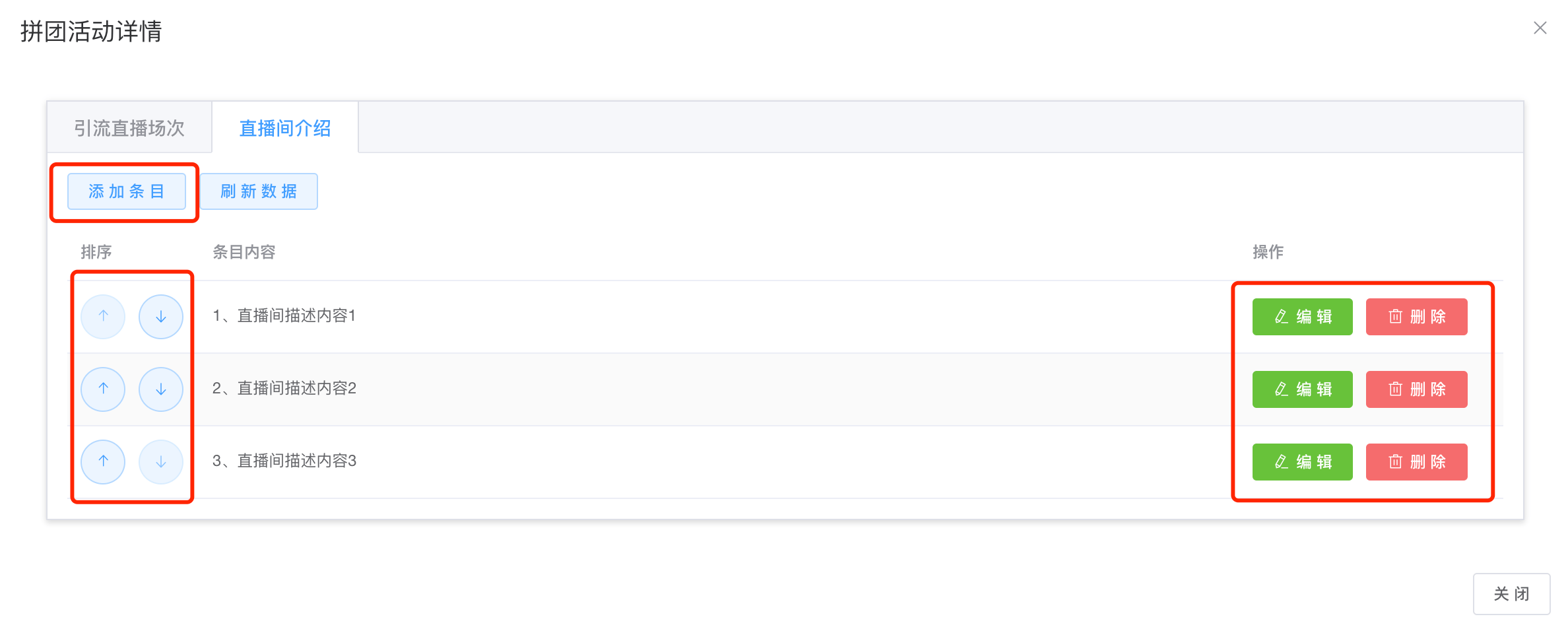Image resolution: width=1568 pixels, height=631 pixels.
Task: Click down arrow for 直播间描述内容2
Action: tap(161, 389)
